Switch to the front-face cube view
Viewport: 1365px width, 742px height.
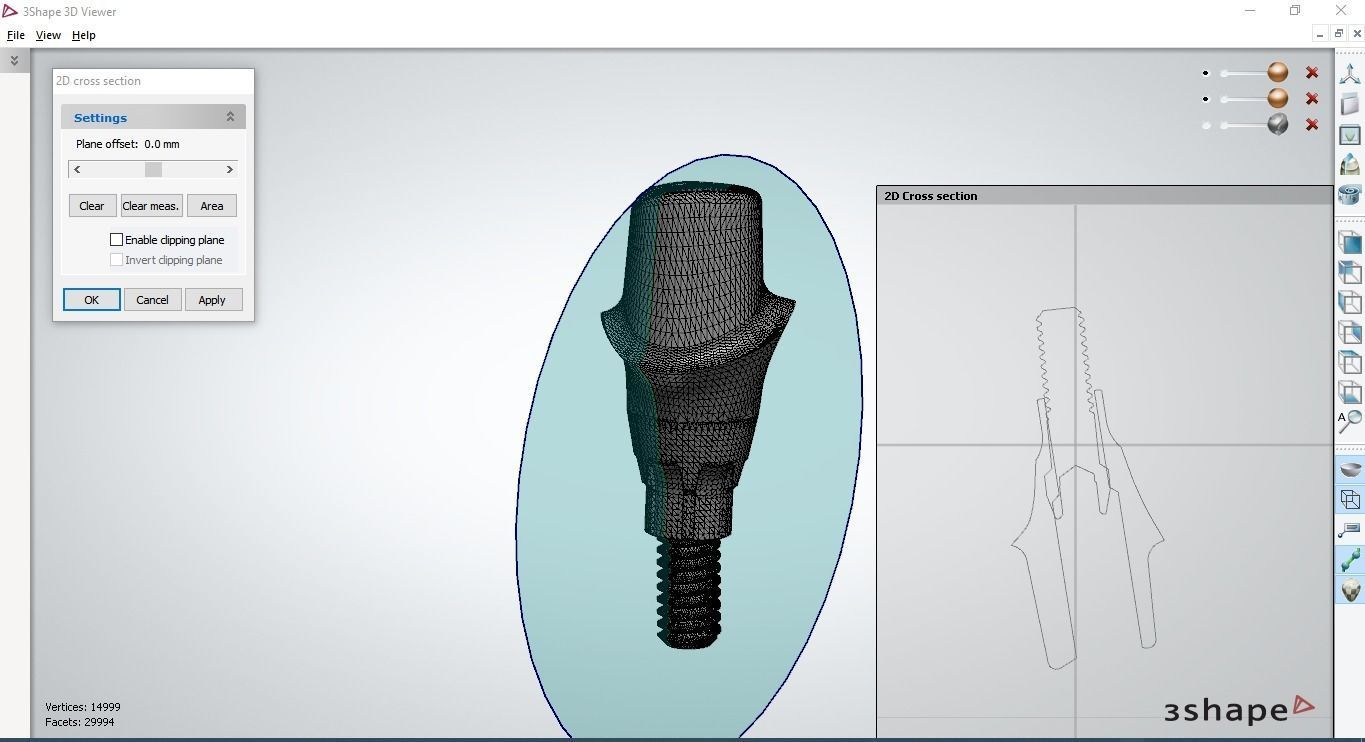(x=1350, y=242)
